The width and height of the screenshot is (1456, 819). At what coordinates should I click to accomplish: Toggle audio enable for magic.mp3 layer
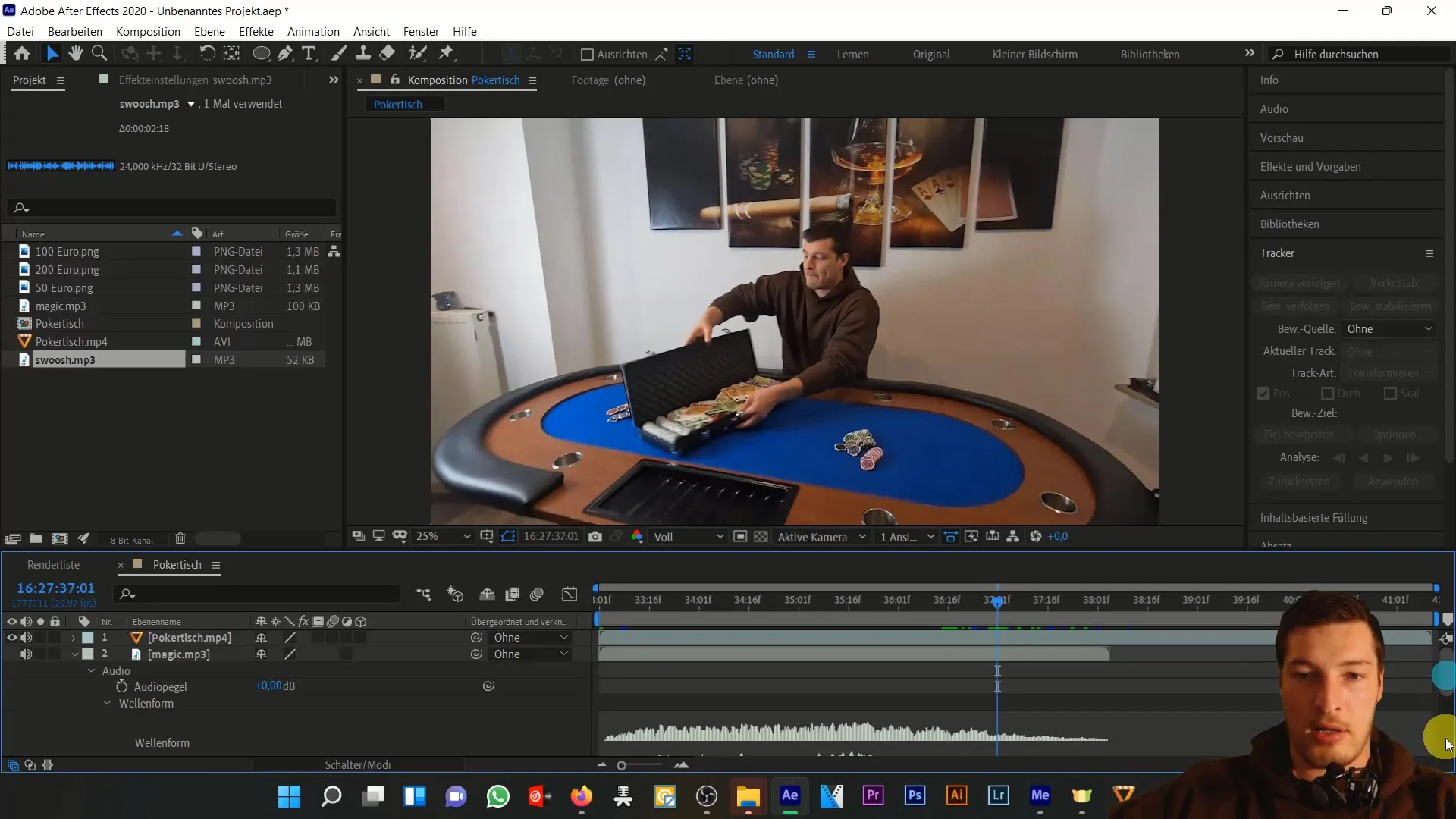(26, 654)
